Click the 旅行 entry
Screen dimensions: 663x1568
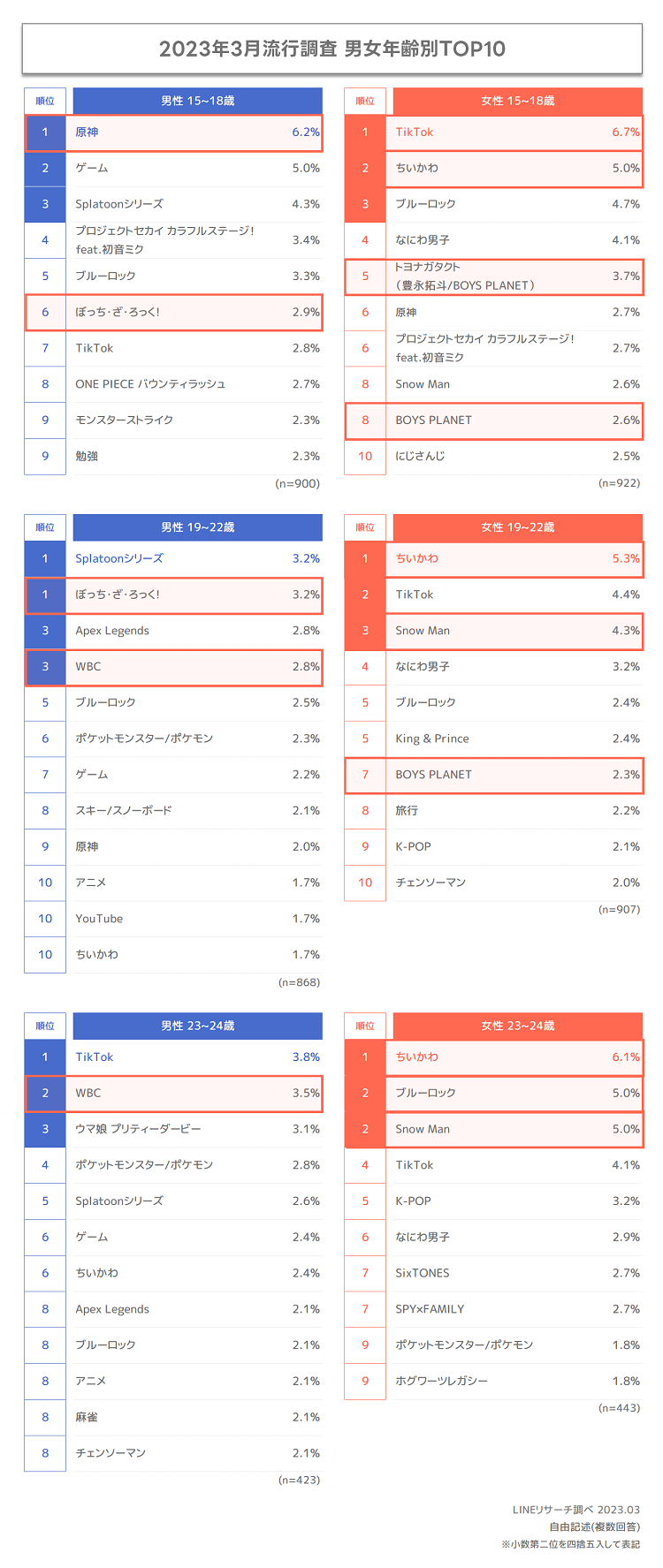[407, 810]
